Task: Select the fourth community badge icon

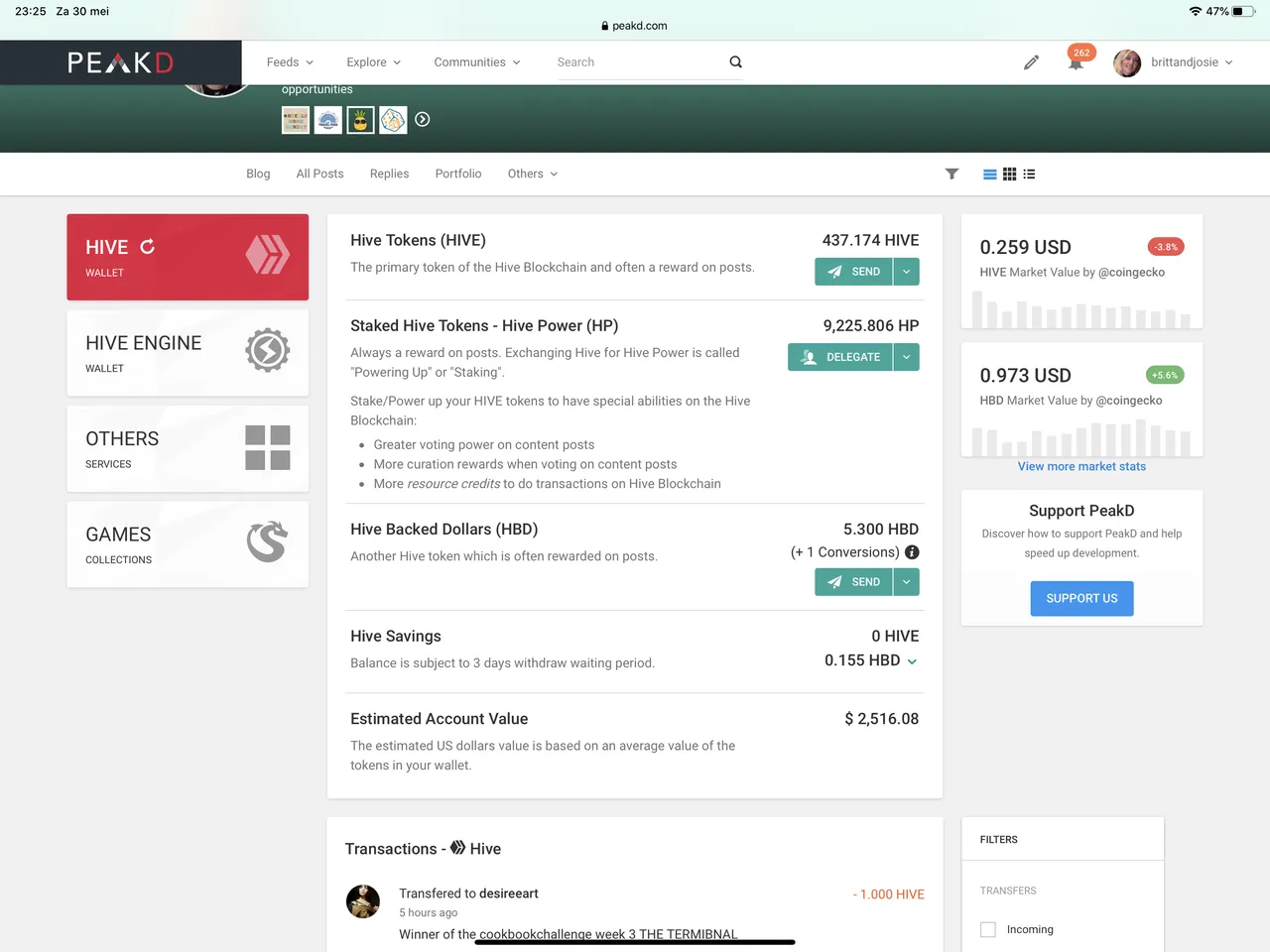Action: [x=393, y=120]
